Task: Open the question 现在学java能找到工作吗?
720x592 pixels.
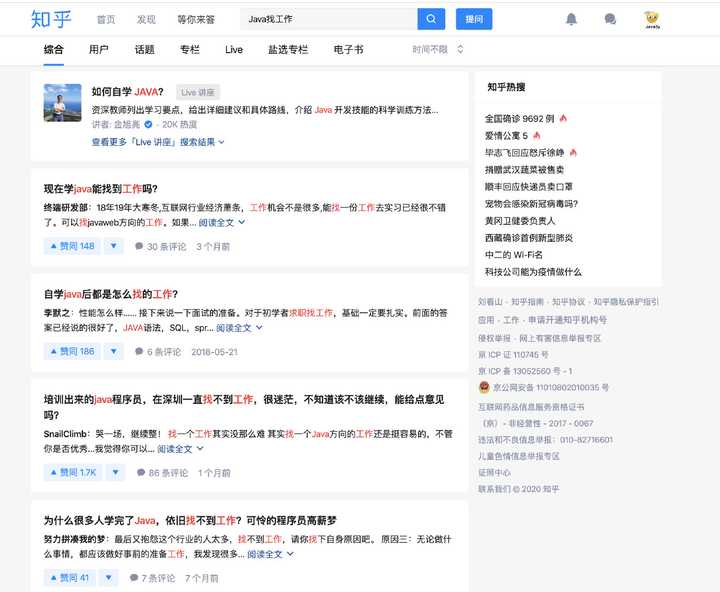Action: (101, 189)
